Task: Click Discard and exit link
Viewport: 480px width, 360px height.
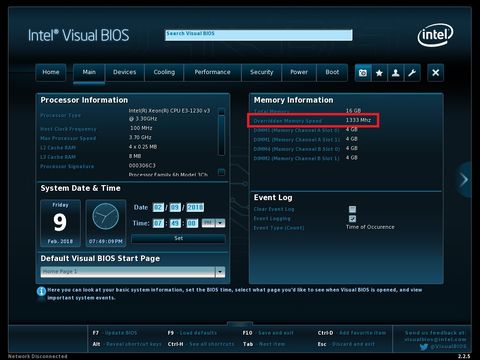Action: [353, 344]
